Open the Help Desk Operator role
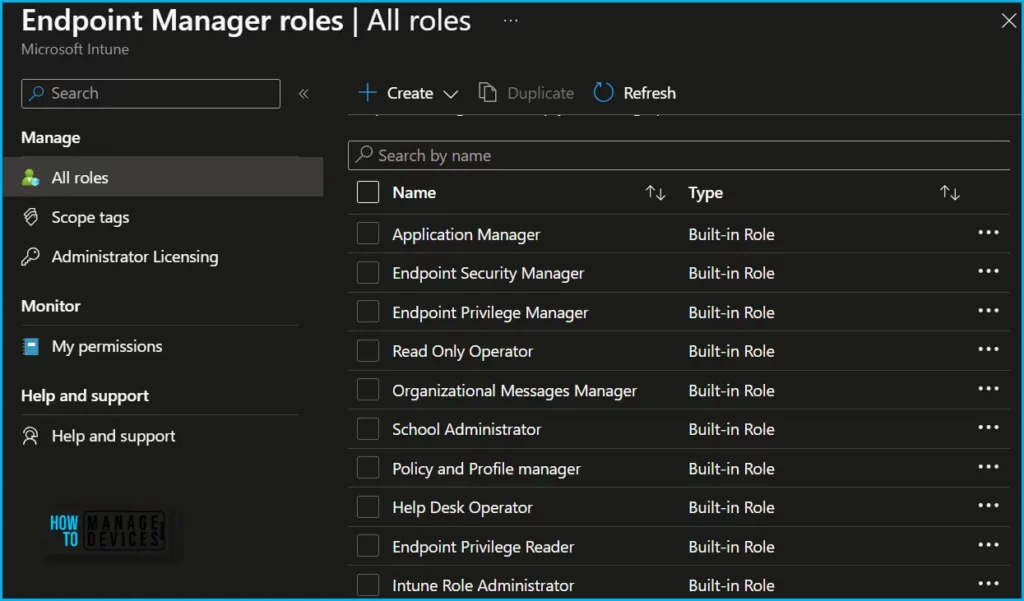The width and height of the screenshot is (1024, 601). 462,507
